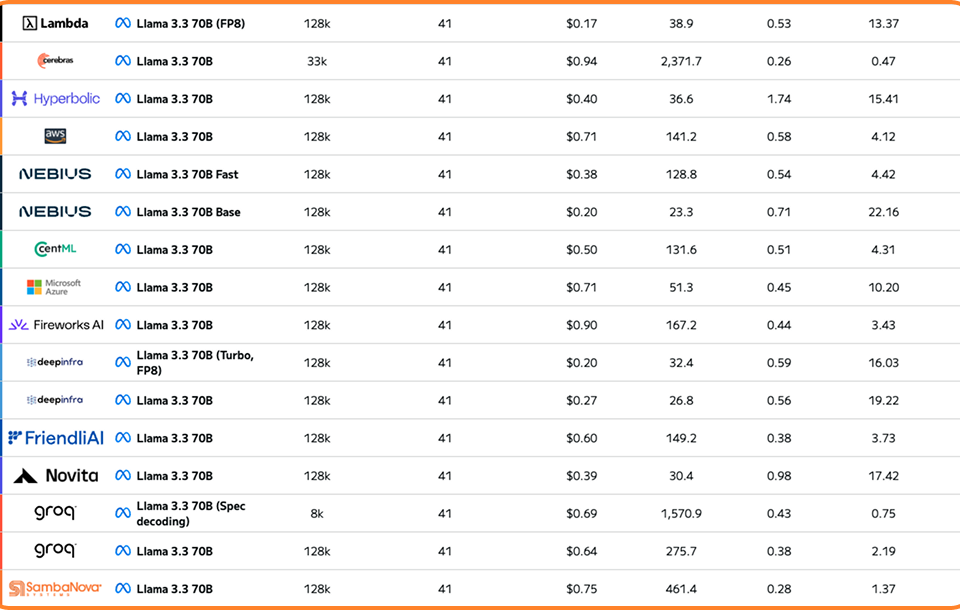Image resolution: width=960 pixels, height=610 pixels.
Task: Click the Cerebras provider logo
Action: pyautogui.click(x=55, y=61)
